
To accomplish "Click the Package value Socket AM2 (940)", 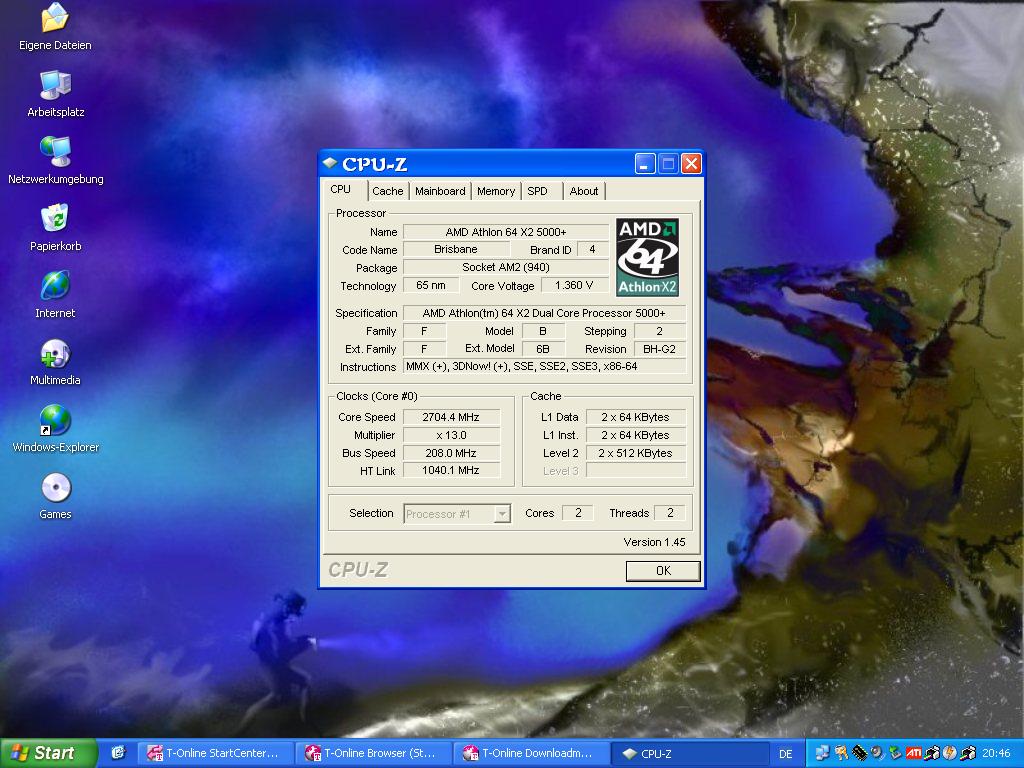I will pos(506,267).
